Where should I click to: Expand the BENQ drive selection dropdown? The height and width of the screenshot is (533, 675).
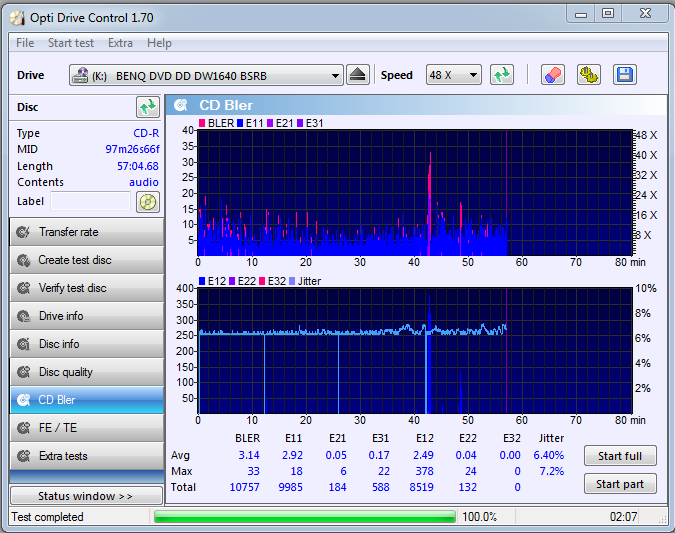tap(206, 76)
